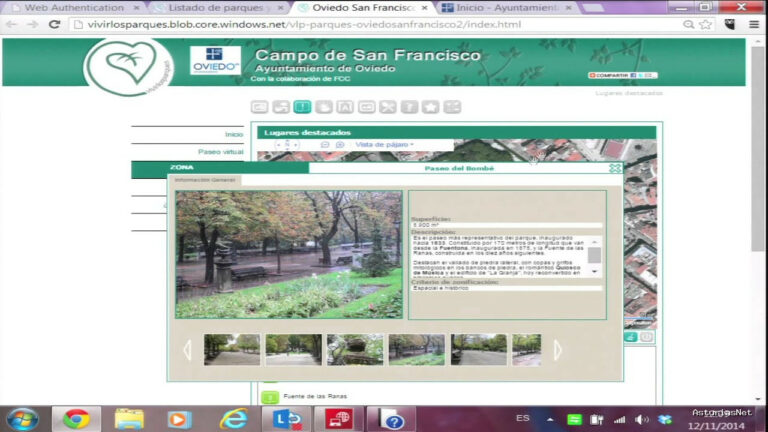768x432 pixels.
Task: Click the magnifier zoom icon in the address bar
Action: (x=688, y=24)
